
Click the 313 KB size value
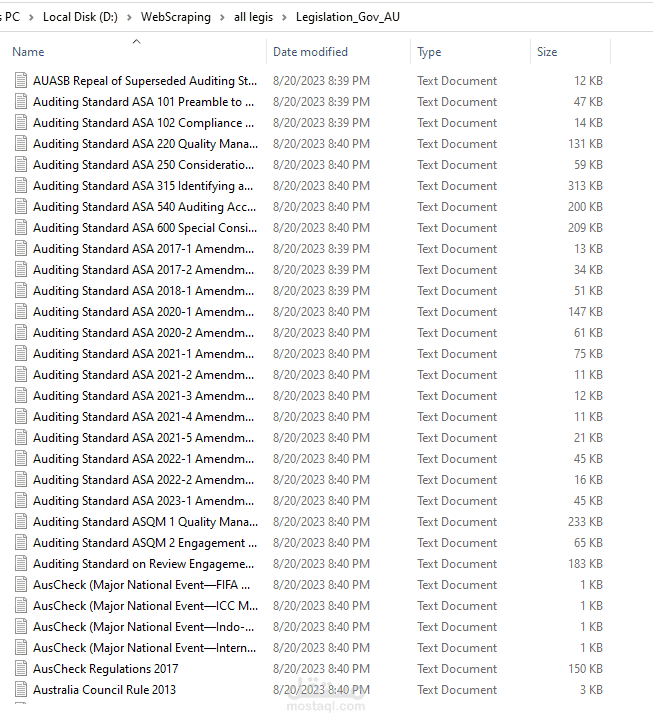point(585,186)
